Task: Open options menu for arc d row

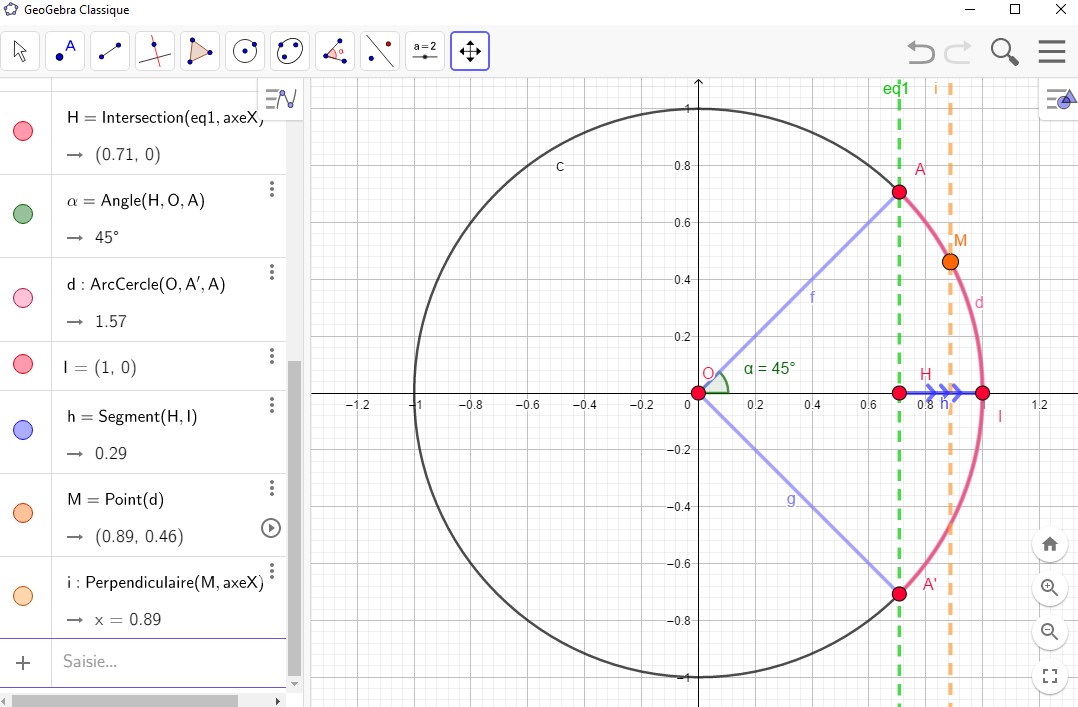Action: tap(272, 272)
